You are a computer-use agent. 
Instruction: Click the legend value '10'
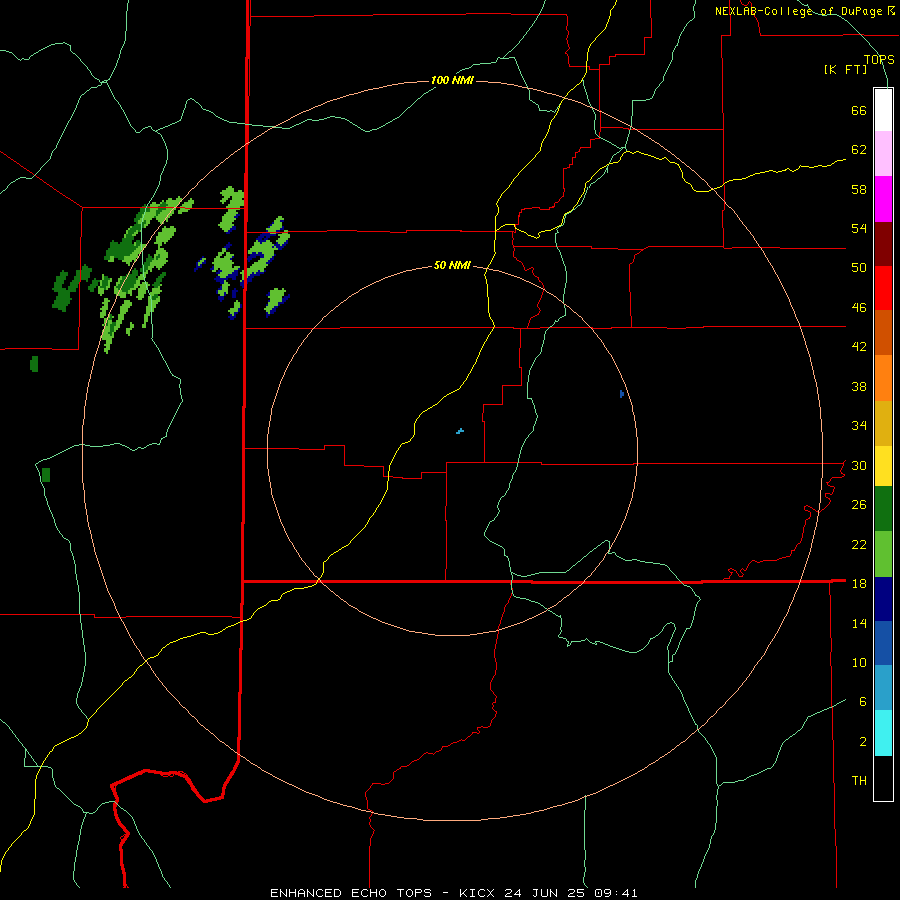point(859,662)
